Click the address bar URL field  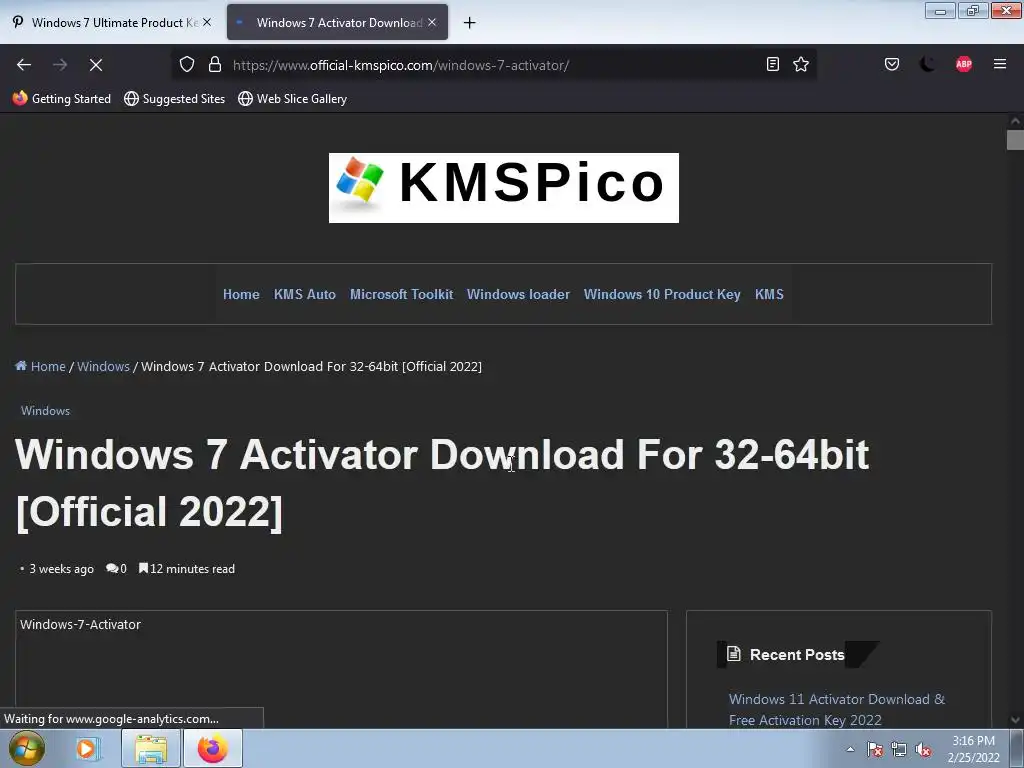point(494,65)
